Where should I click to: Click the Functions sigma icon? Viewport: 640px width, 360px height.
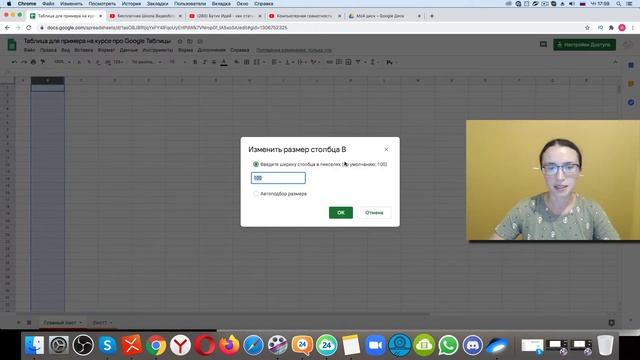click(x=373, y=62)
